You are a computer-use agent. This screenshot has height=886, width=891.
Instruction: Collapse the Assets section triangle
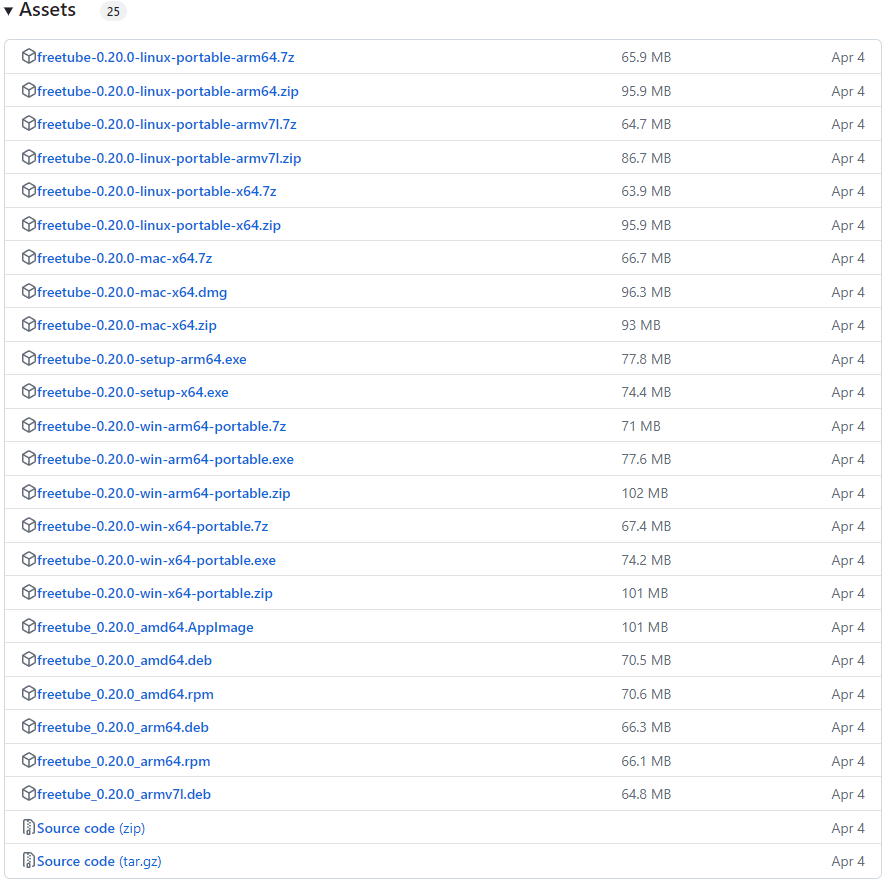click(9, 11)
